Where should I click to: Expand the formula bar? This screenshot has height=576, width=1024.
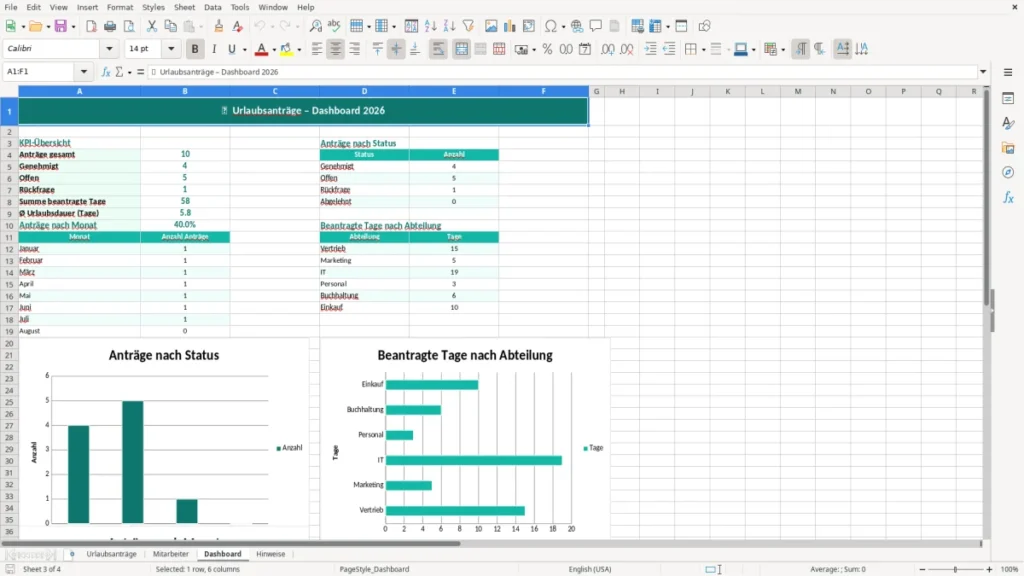click(983, 72)
